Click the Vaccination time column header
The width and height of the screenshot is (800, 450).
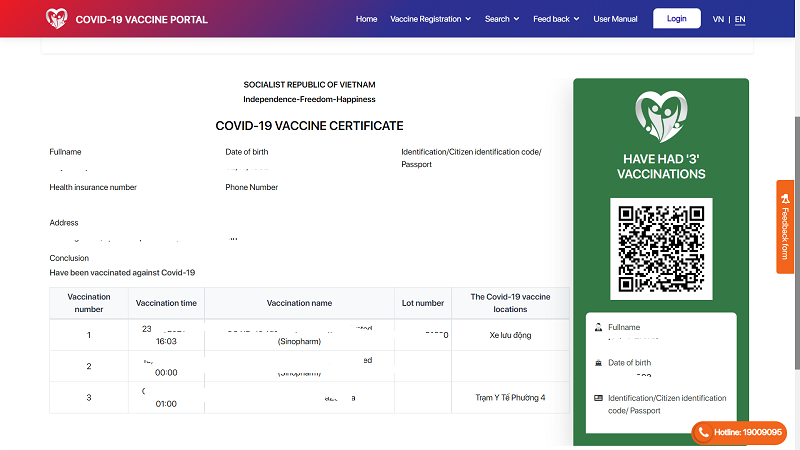click(166, 303)
